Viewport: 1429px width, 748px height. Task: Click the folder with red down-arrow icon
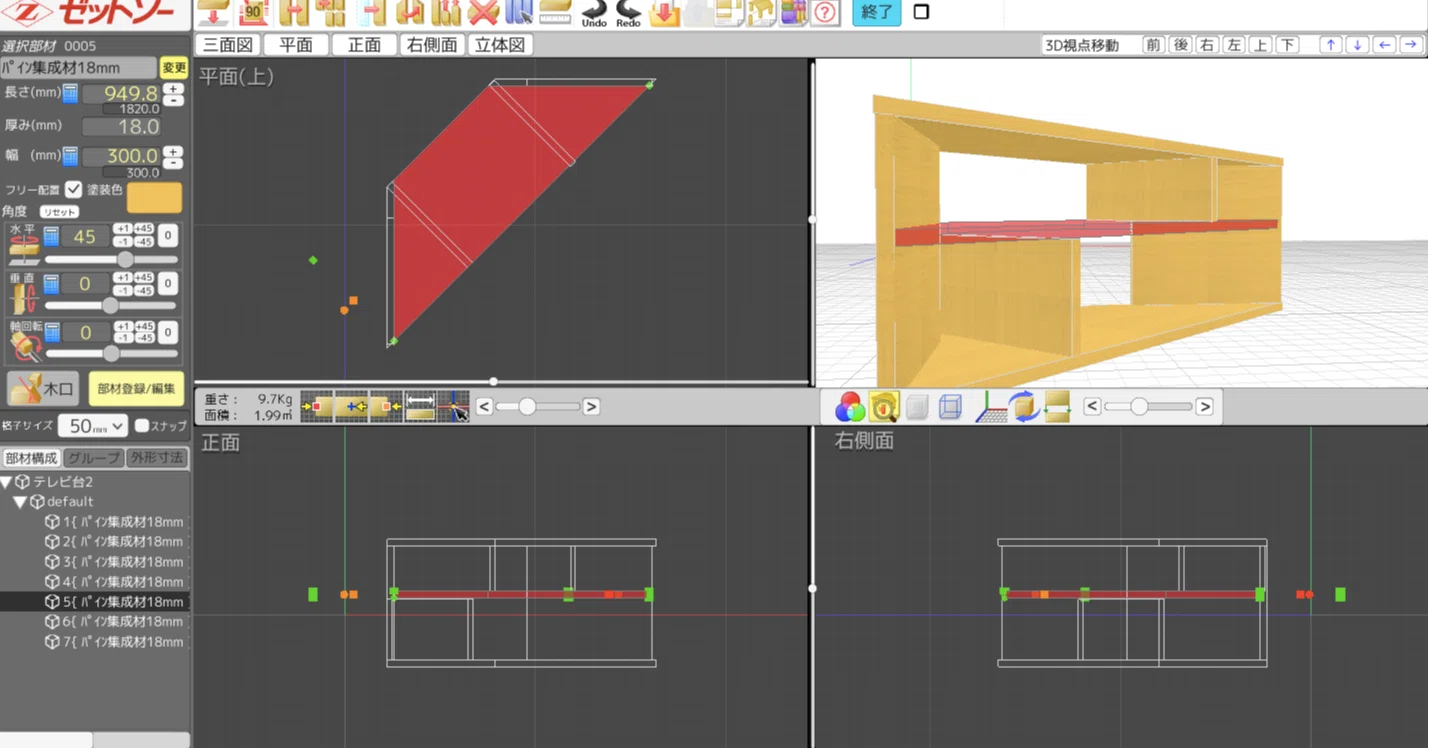tap(664, 12)
